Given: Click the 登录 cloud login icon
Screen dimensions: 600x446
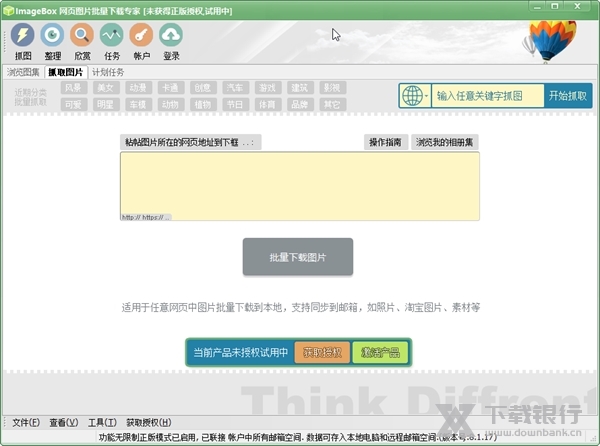Looking at the screenshot, I should click(171, 42).
